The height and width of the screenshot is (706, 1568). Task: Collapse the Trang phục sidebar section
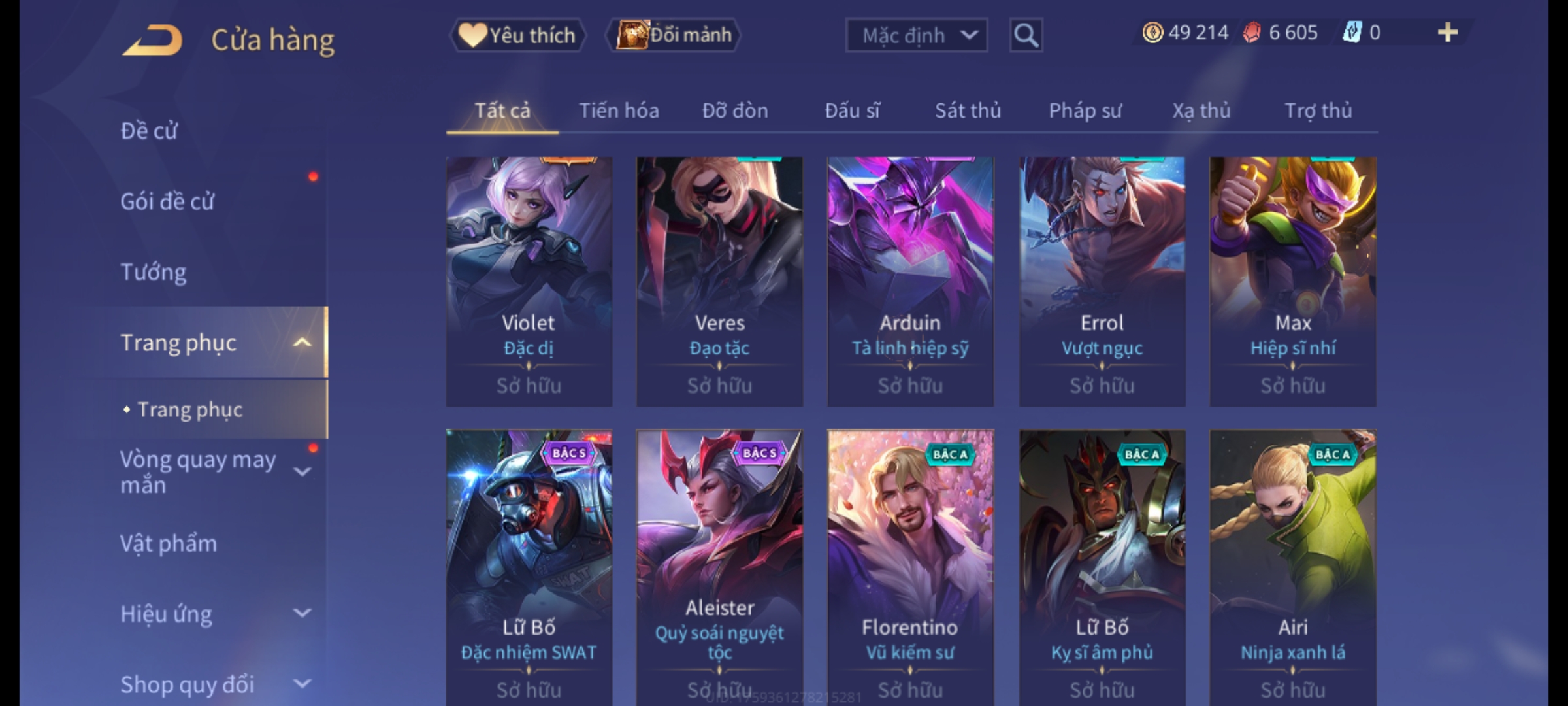[x=302, y=343]
